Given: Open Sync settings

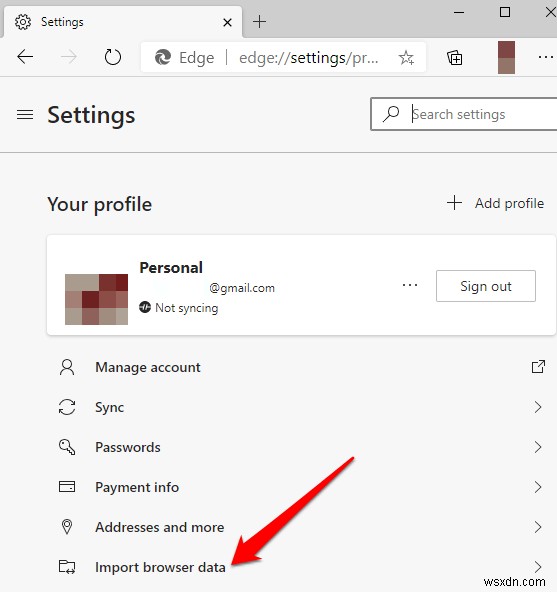Looking at the screenshot, I should tap(301, 407).
